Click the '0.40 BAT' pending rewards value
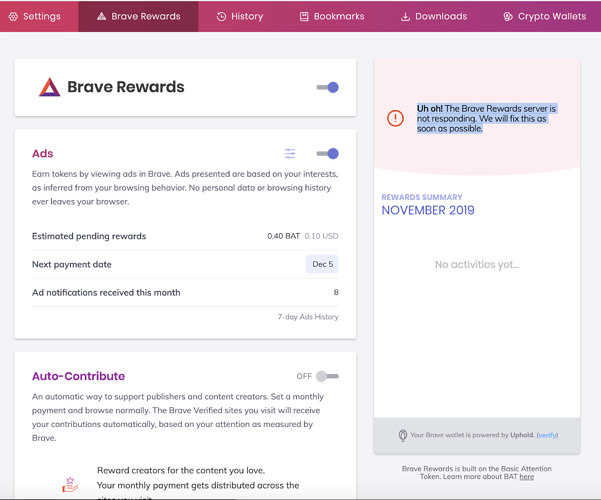The width and height of the screenshot is (601, 500). coord(284,236)
